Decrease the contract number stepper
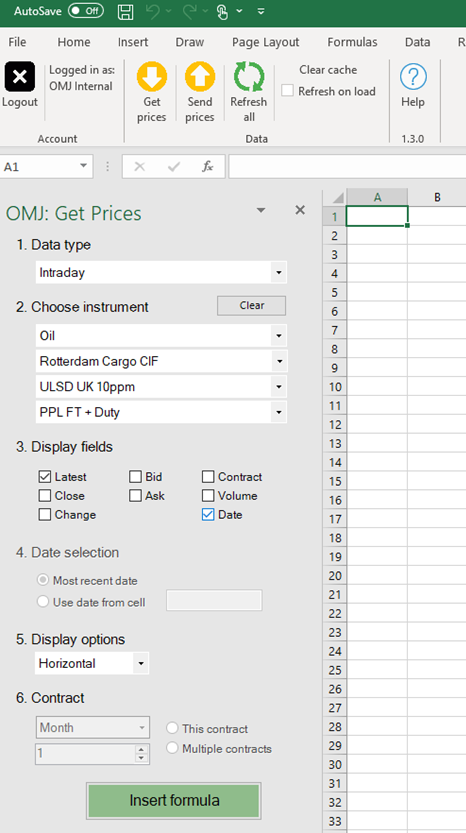The width and height of the screenshot is (466, 833). [141, 758]
